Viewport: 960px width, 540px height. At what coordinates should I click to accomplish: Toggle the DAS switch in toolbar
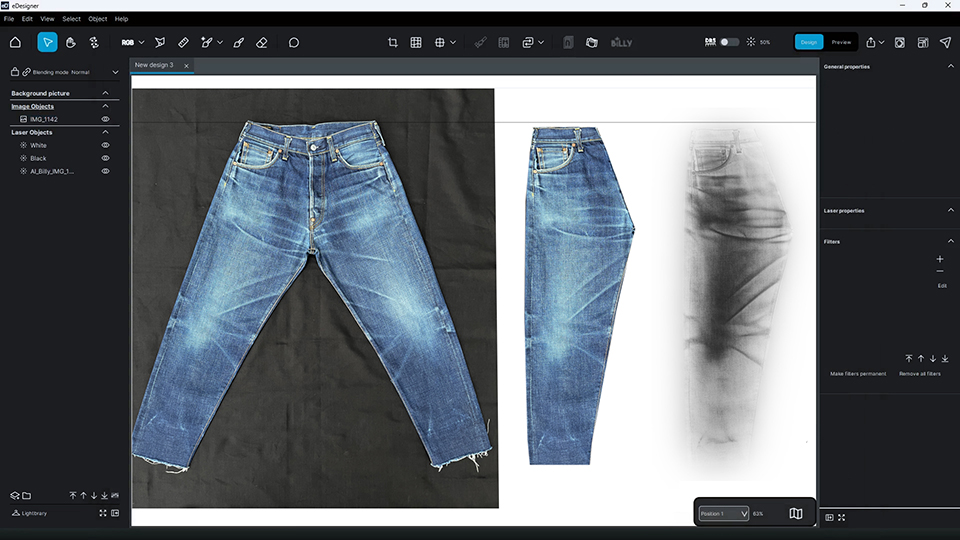[729, 42]
